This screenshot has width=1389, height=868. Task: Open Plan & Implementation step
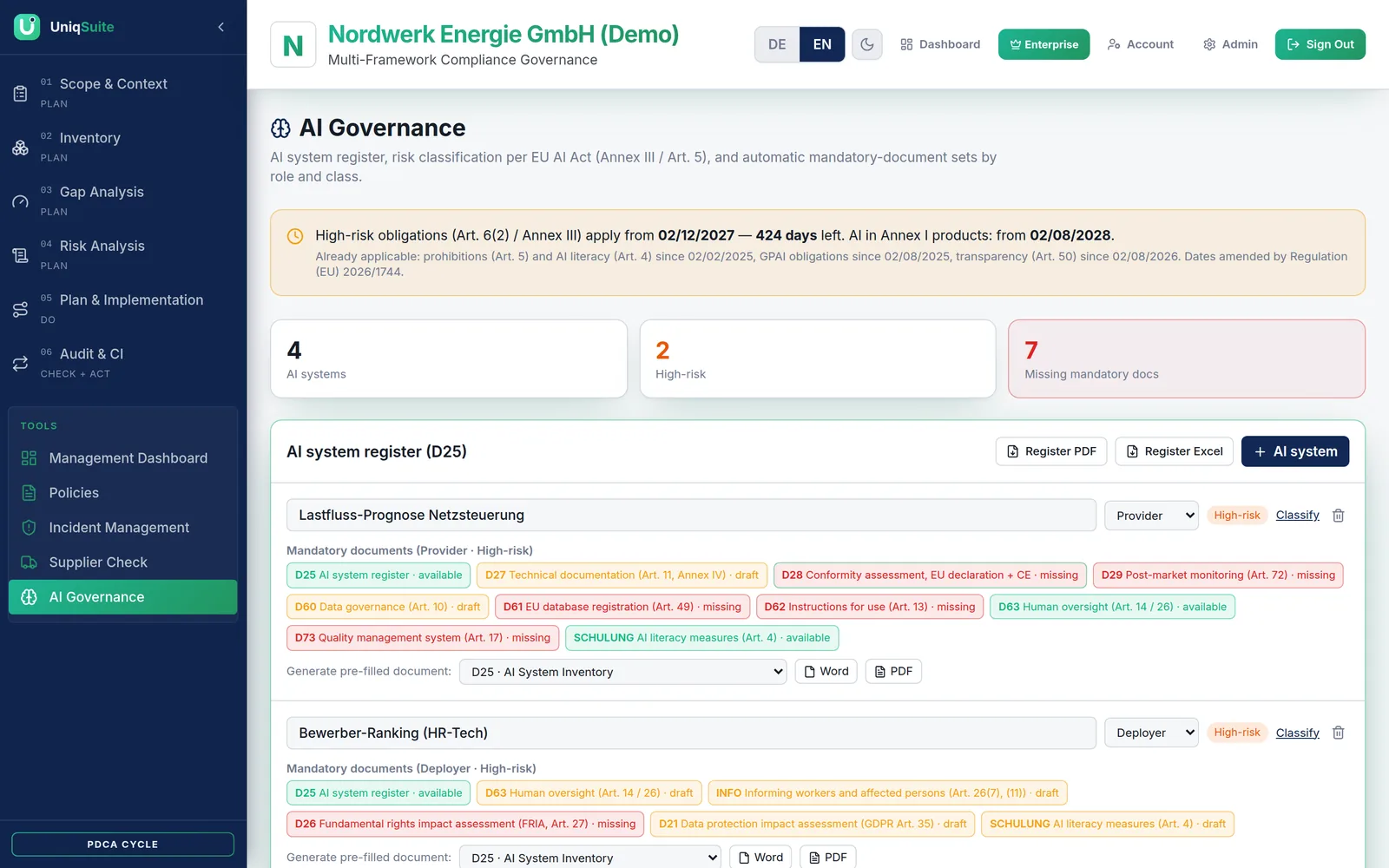[123, 309]
